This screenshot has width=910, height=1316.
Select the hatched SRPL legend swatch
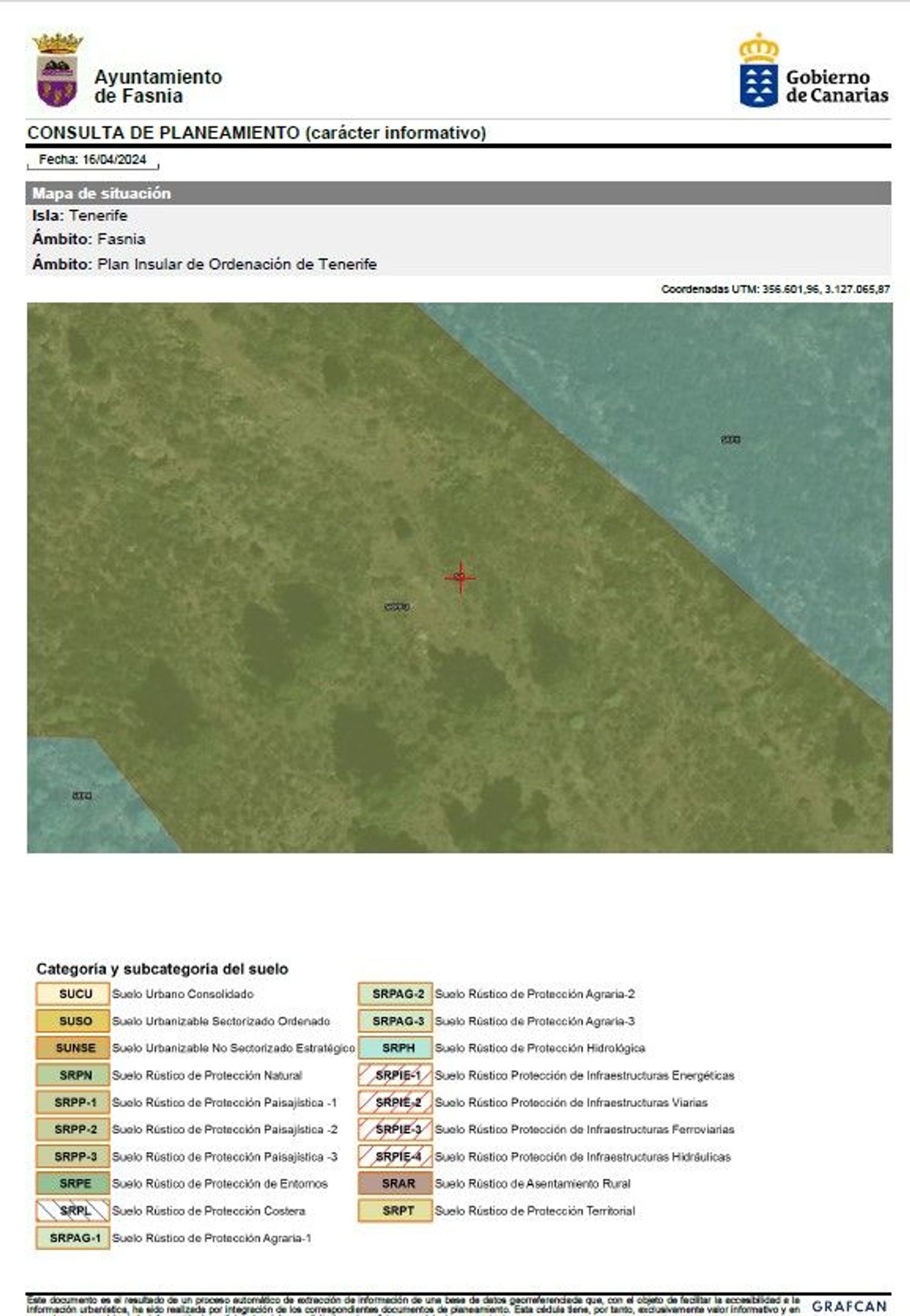(x=73, y=1210)
